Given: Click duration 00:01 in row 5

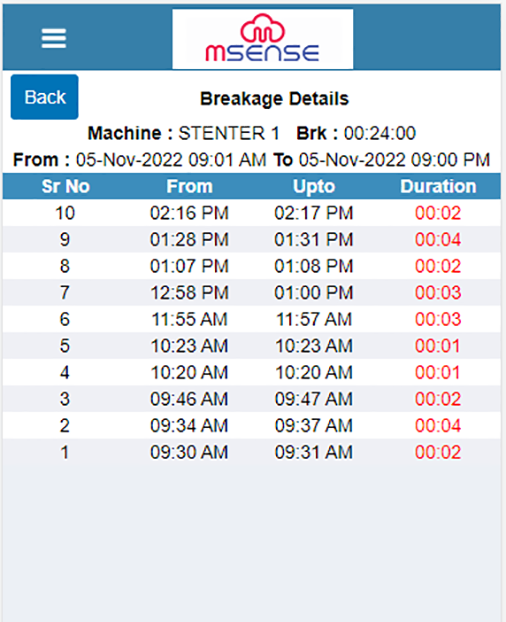Looking at the screenshot, I should 438,346.
